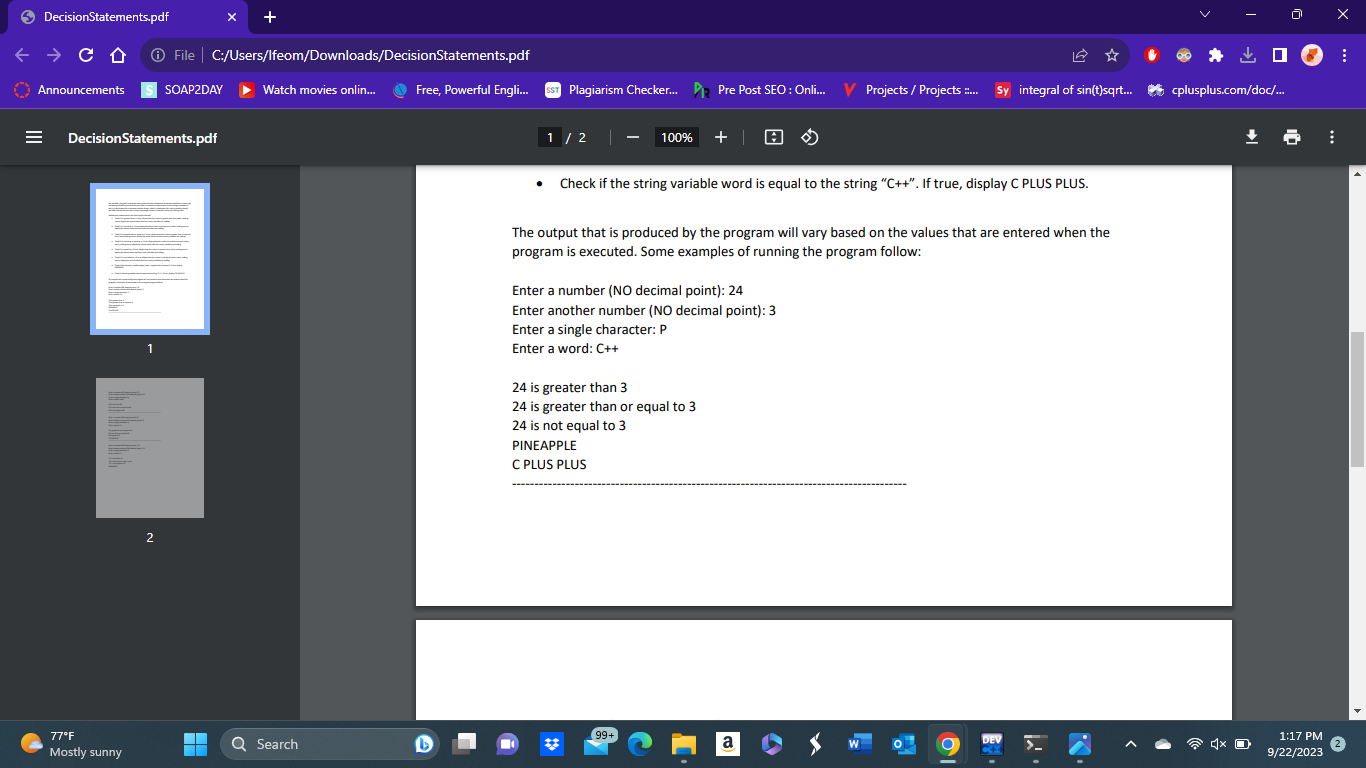Viewport: 1366px width, 768px height.
Task: Print the PDF document
Action: pyautogui.click(x=1292, y=138)
